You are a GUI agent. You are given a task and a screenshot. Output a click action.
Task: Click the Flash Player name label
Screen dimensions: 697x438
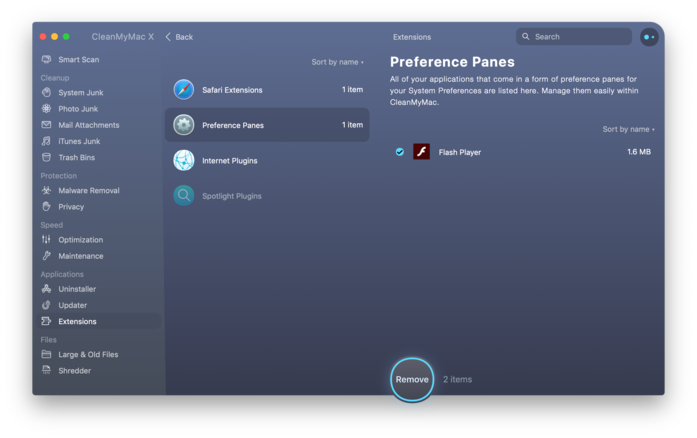[460, 152]
